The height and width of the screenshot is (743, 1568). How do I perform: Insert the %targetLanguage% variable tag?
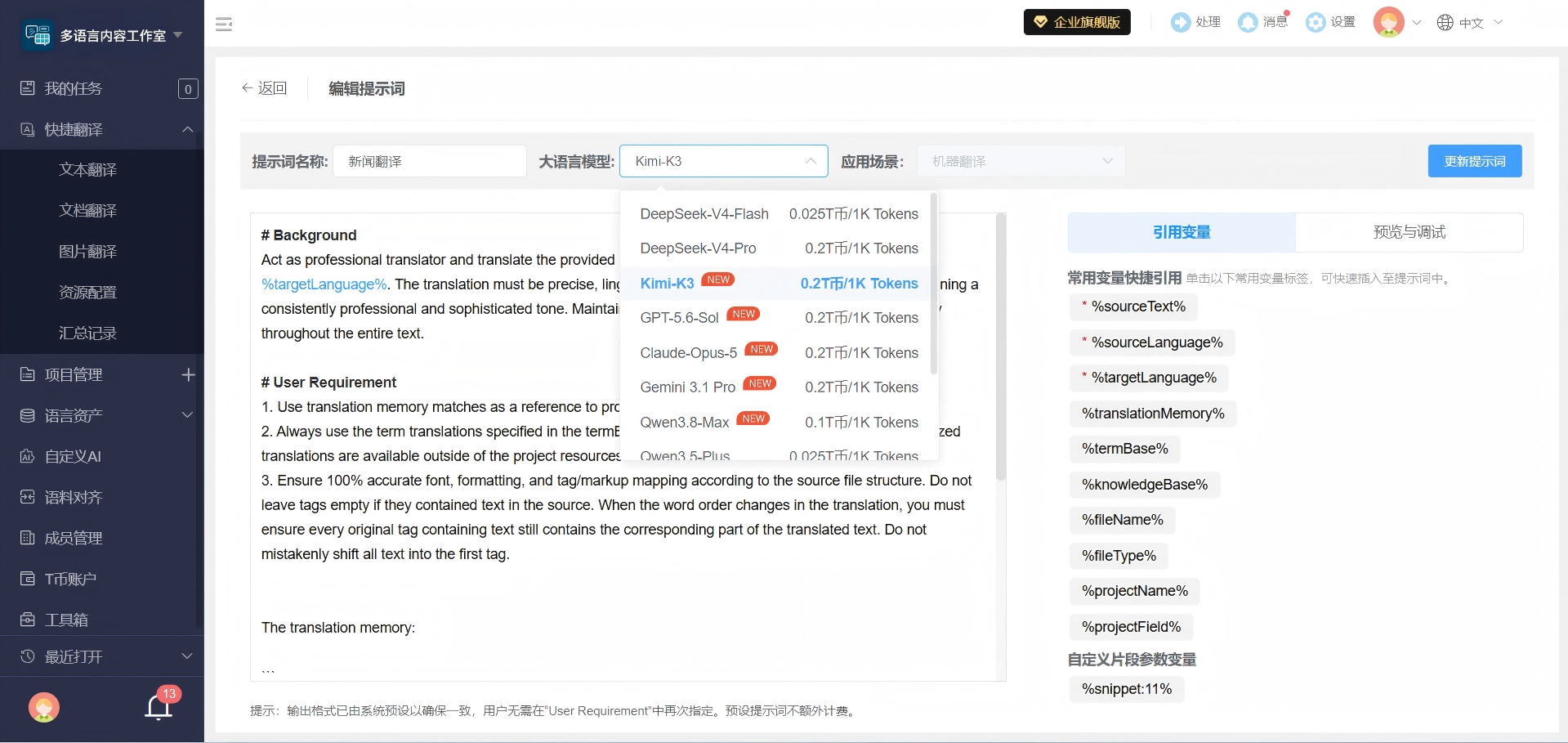pos(1149,378)
